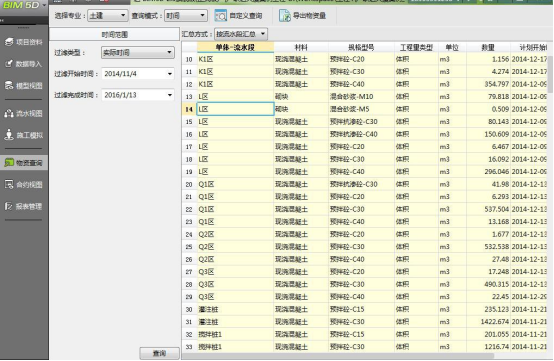Open 合约视图 in the sidebar
Viewport: 554px width, 361px height.
click(x=24, y=184)
